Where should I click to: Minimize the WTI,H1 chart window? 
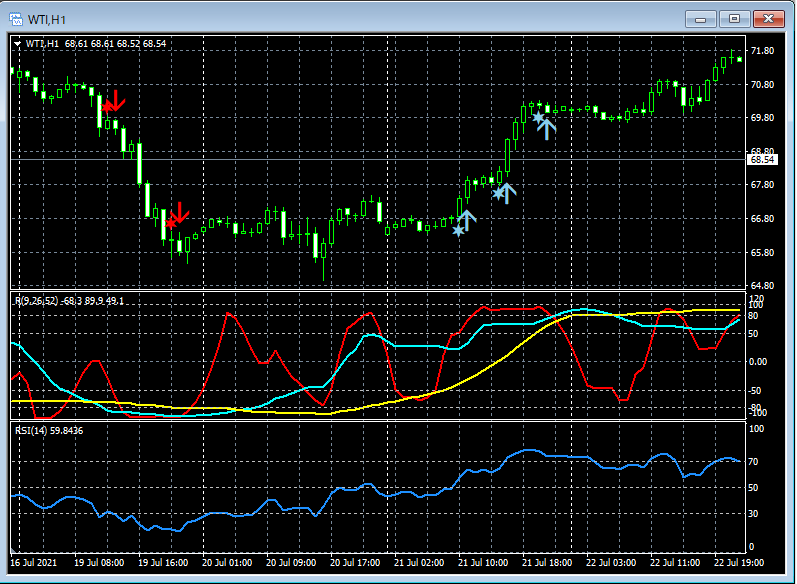[703, 18]
